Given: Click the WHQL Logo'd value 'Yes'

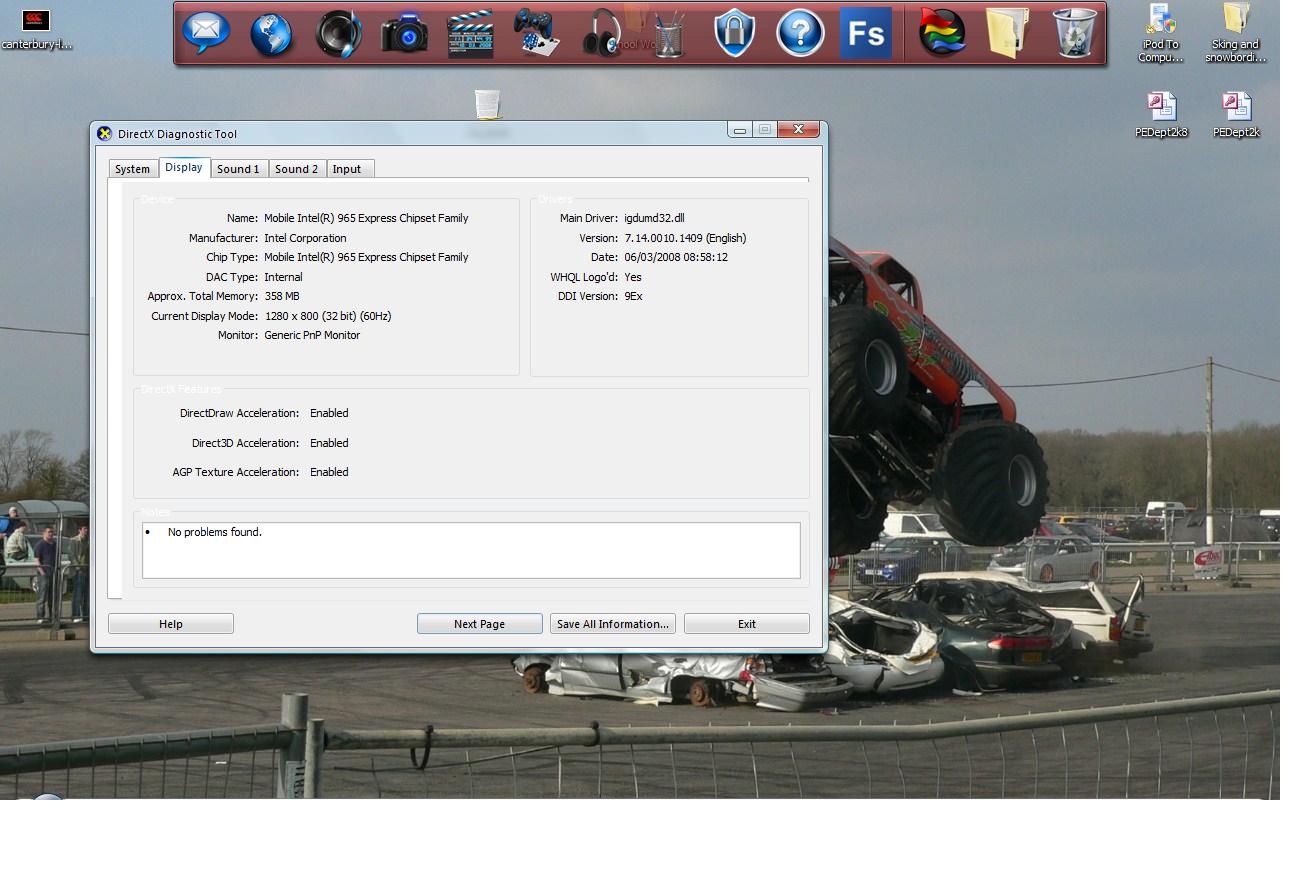Looking at the screenshot, I should 633,277.
